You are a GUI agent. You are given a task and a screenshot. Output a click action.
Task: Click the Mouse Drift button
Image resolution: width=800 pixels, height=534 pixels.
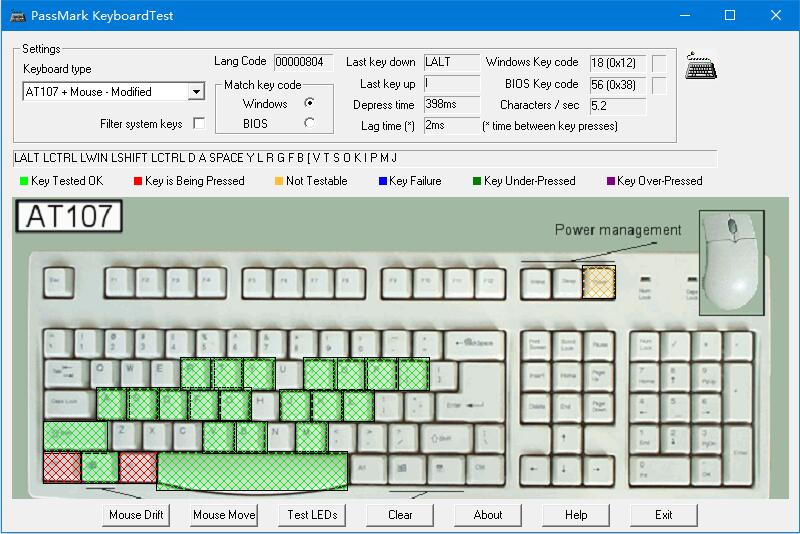(x=136, y=515)
